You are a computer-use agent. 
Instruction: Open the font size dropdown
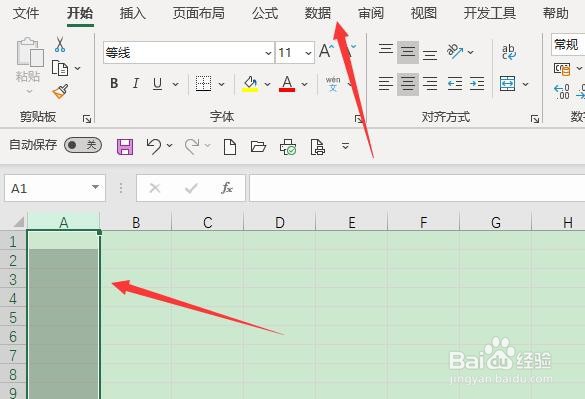click(308, 53)
